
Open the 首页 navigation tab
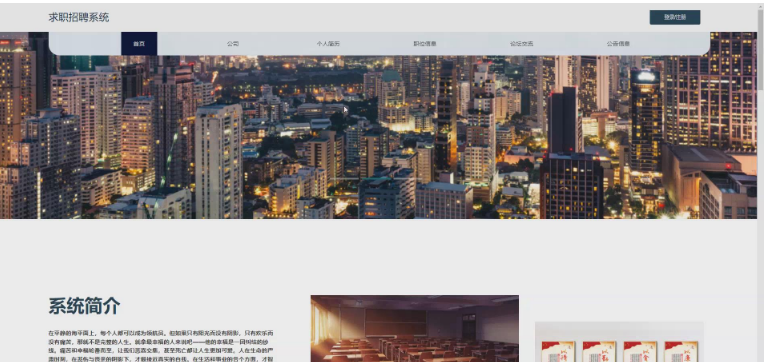click(139, 44)
